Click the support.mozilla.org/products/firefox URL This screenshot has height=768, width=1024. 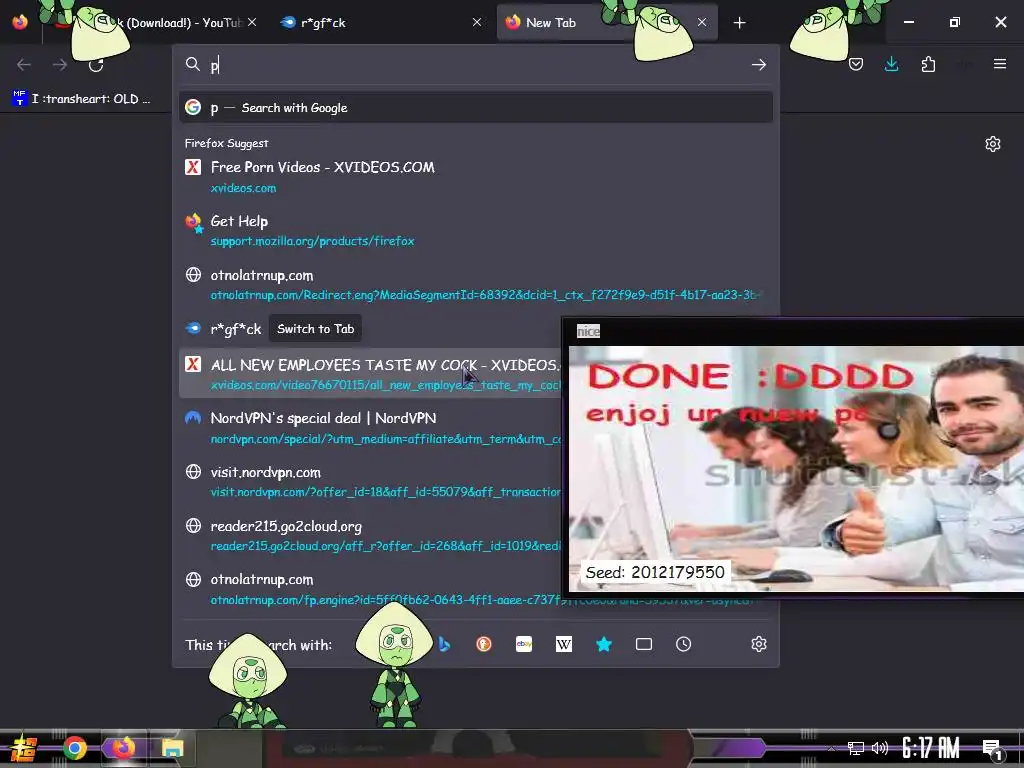coord(312,241)
